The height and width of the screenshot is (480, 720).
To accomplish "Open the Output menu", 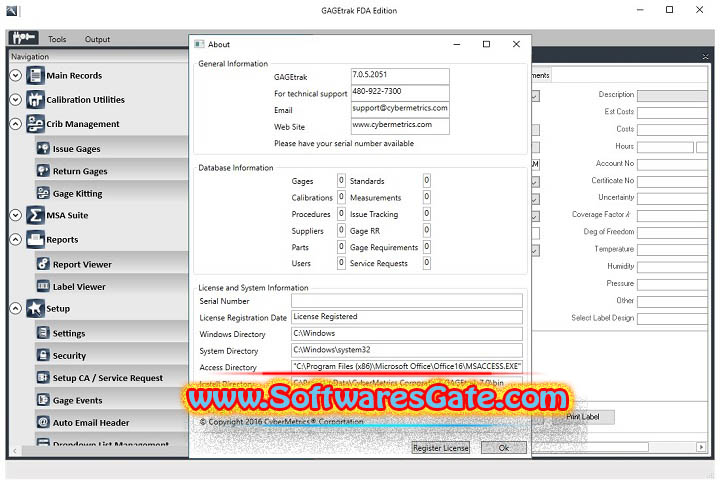I will pyautogui.click(x=97, y=39).
